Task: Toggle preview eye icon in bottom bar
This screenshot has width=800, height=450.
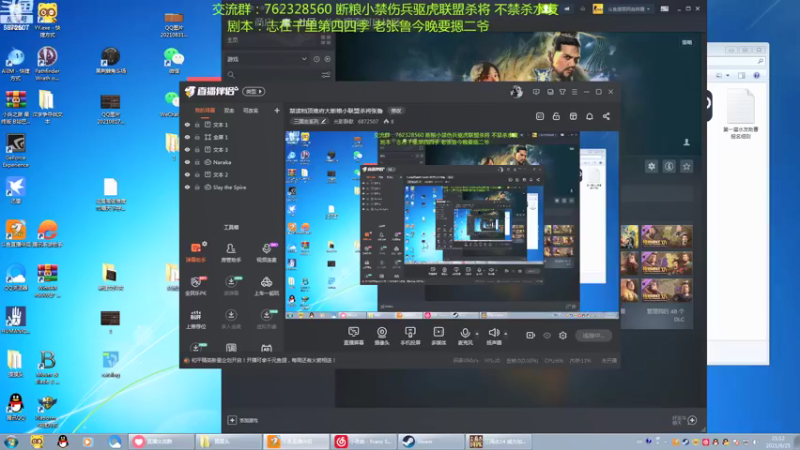Action: coord(547,335)
